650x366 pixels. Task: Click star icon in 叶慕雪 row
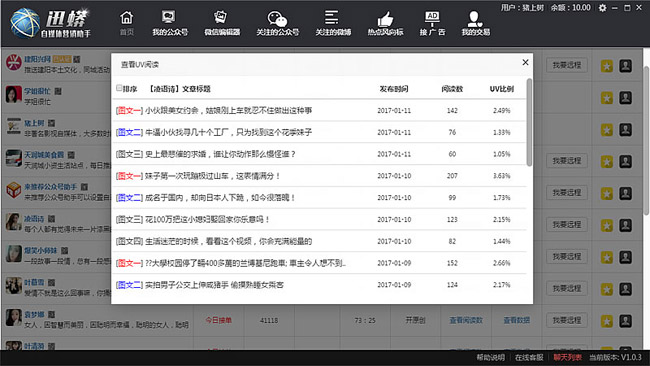606,289
